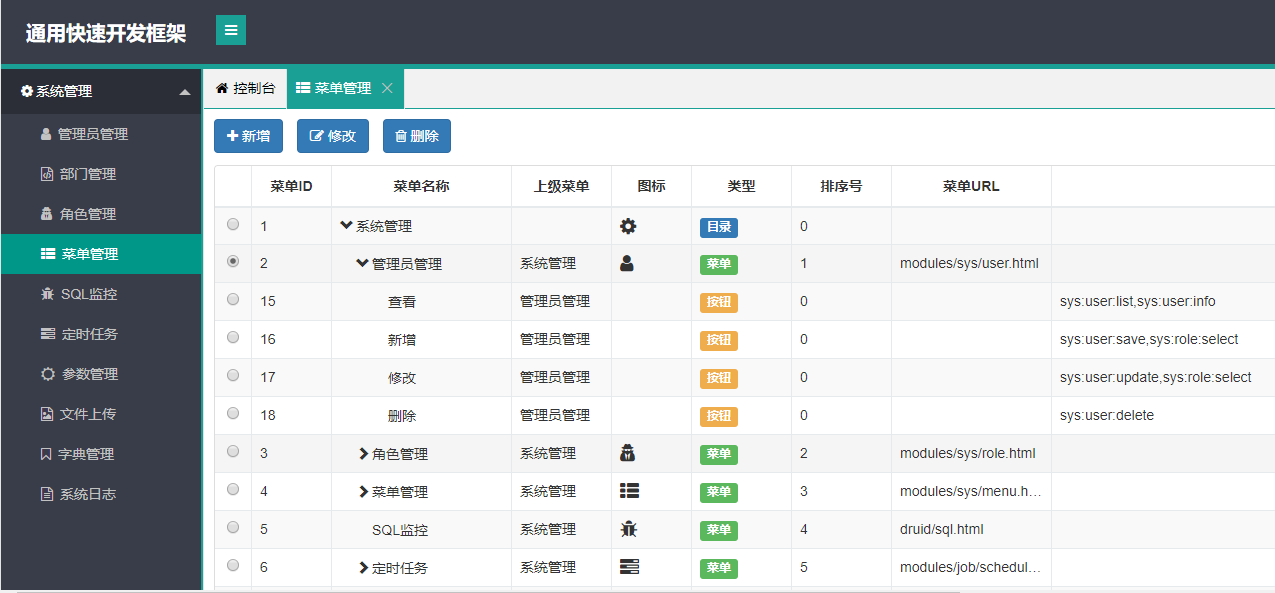
Task: Select radio button for menu ID 1
Action: pos(233,224)
